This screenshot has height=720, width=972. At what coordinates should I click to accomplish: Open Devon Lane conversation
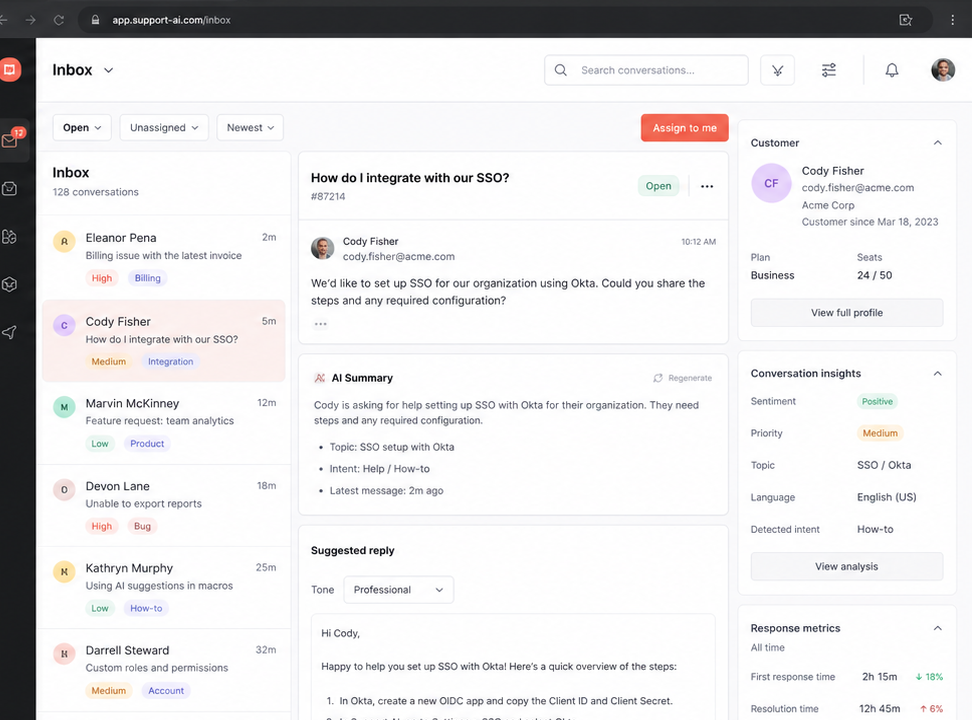(164, 505)
